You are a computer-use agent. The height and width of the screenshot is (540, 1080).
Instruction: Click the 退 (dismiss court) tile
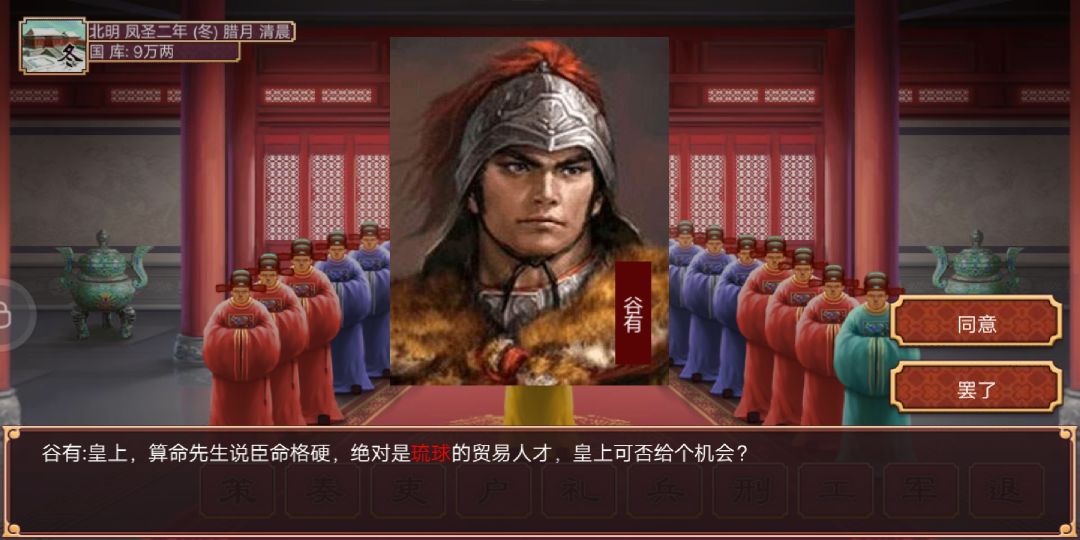point(1006,490)
